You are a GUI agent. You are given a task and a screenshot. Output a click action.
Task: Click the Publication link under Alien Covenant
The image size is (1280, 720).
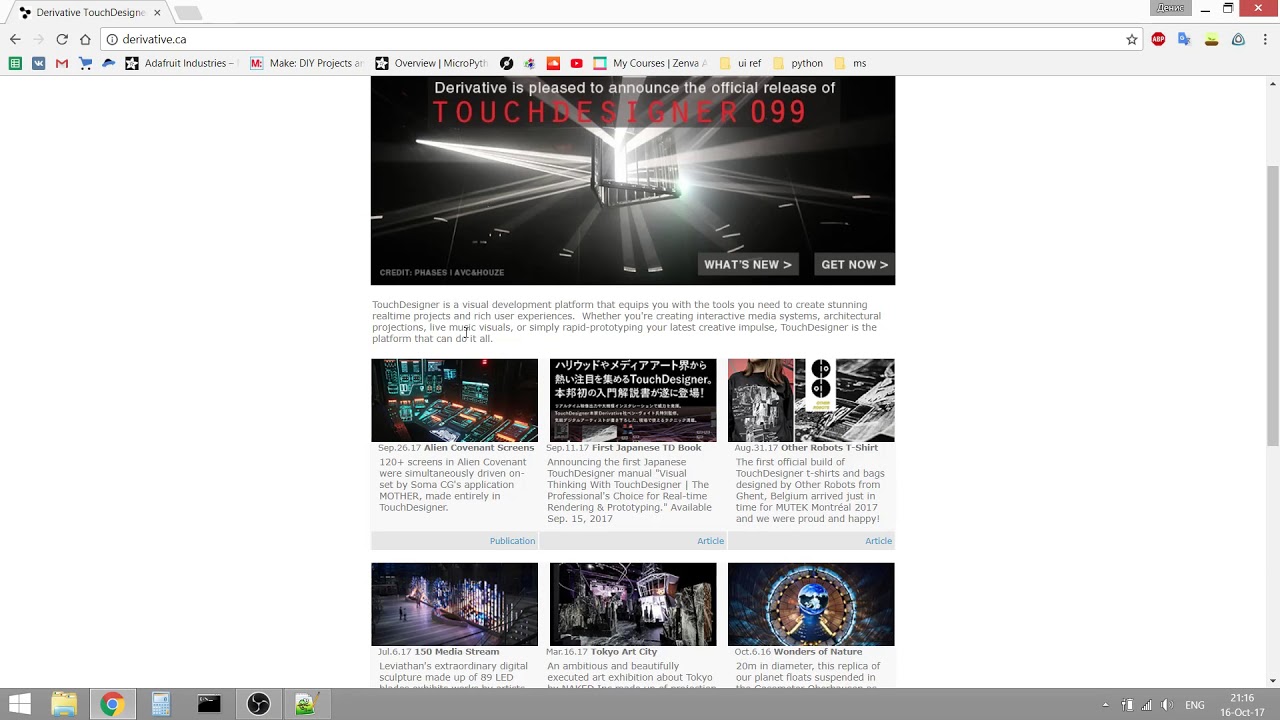512,541
